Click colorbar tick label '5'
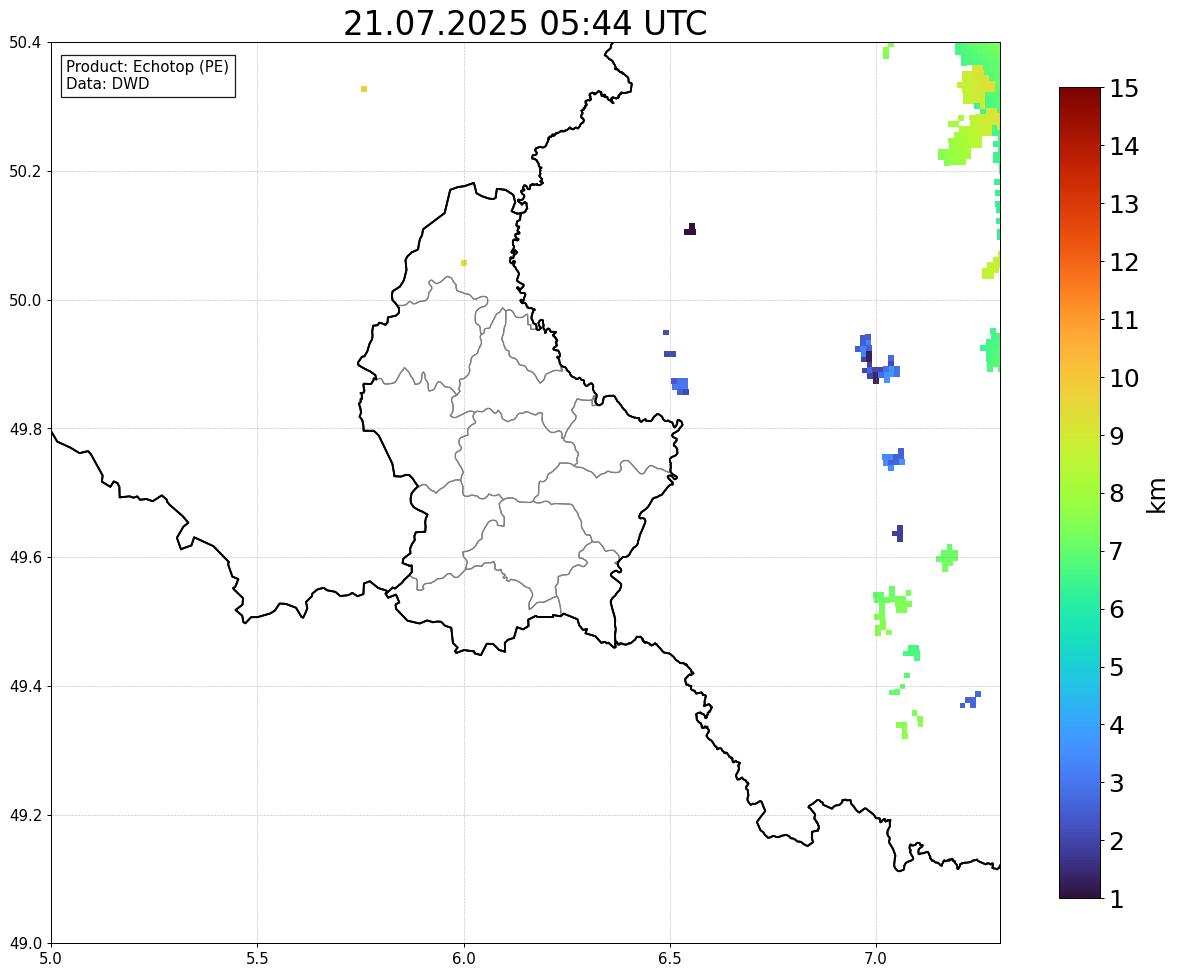This screenshot has height=976, width=1178. [x=1116, y=666]
